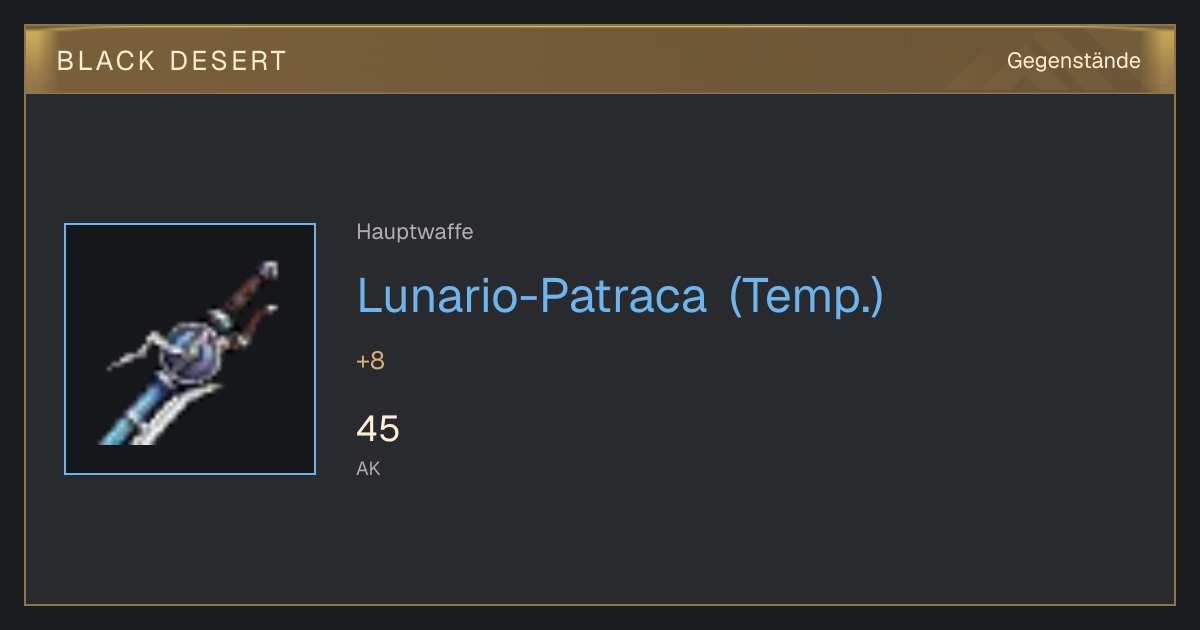Select the +8 enhancement level text
This screenshot has width=1200, height=630.
[370, 361]
